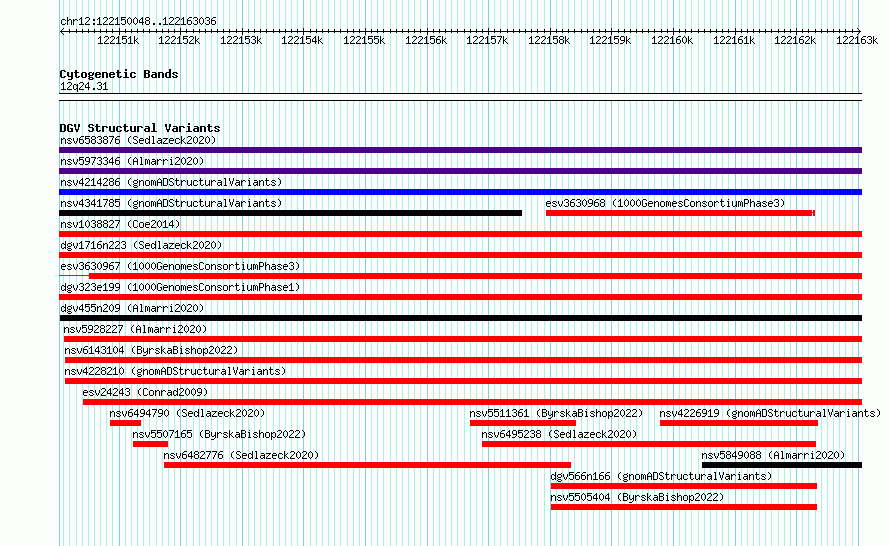Select the red bar of nsv6143104
This screenshot has width=890, height=546.
pos(463,360)
